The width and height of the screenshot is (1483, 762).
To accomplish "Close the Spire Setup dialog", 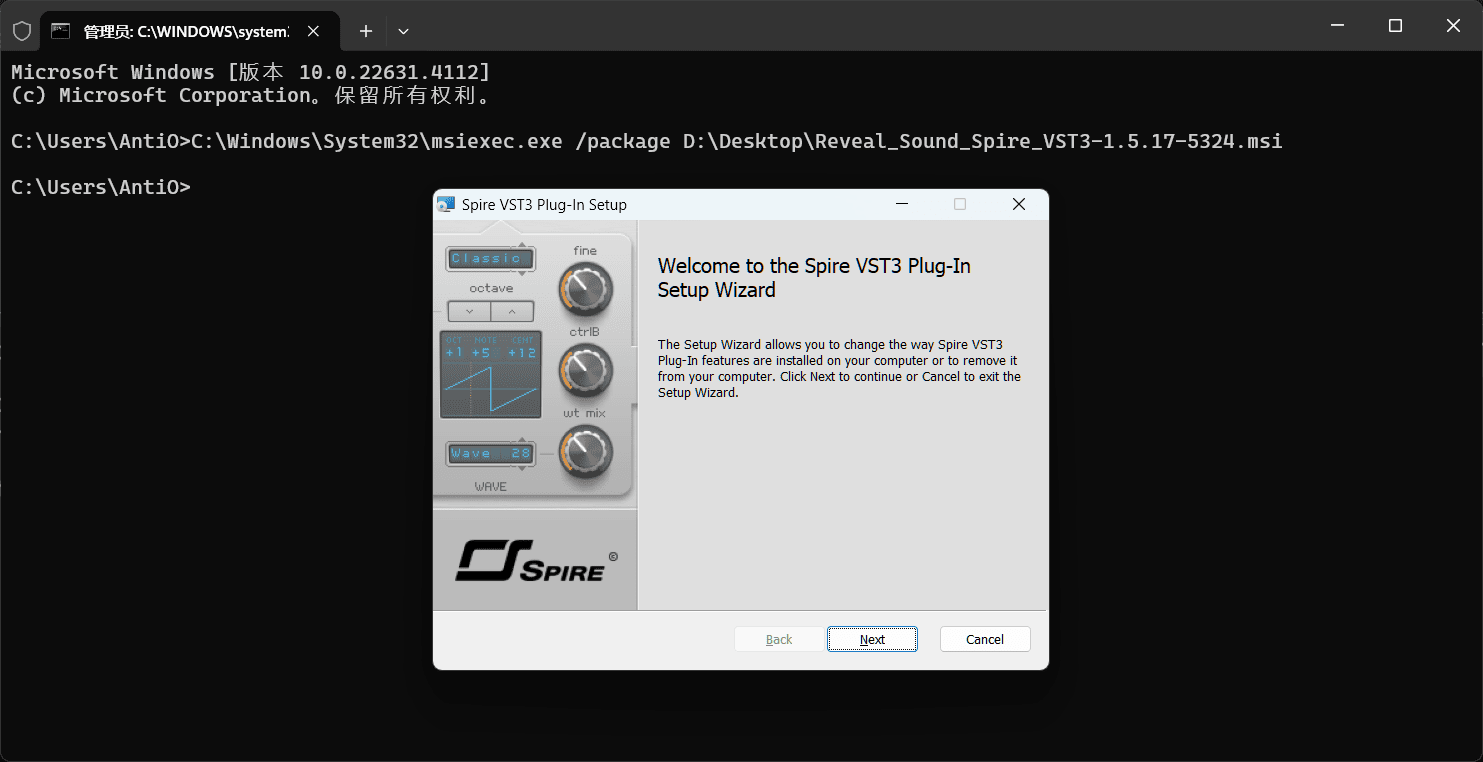I will point(1019,204).
